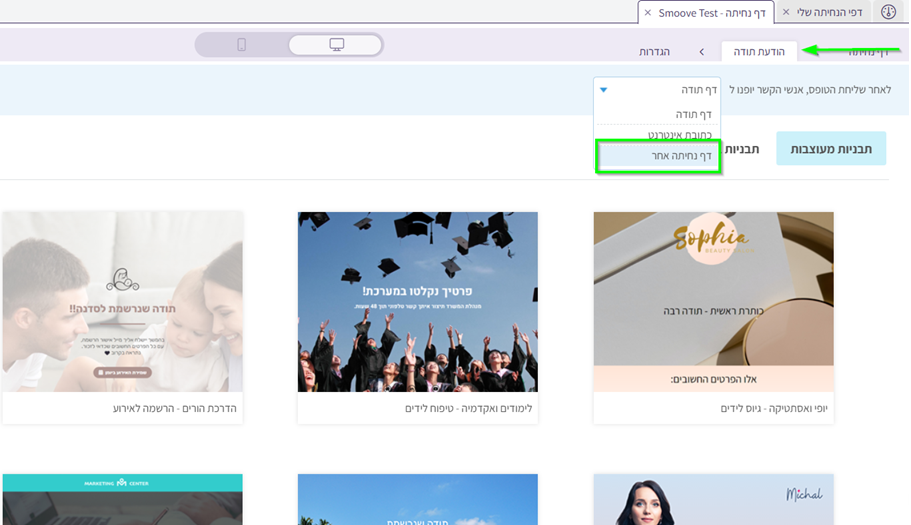Close the 'דפי הנחיתה שלי' tab
This screenshot has height=525, width=911.
pyautogui.click(x=786, y=12)
